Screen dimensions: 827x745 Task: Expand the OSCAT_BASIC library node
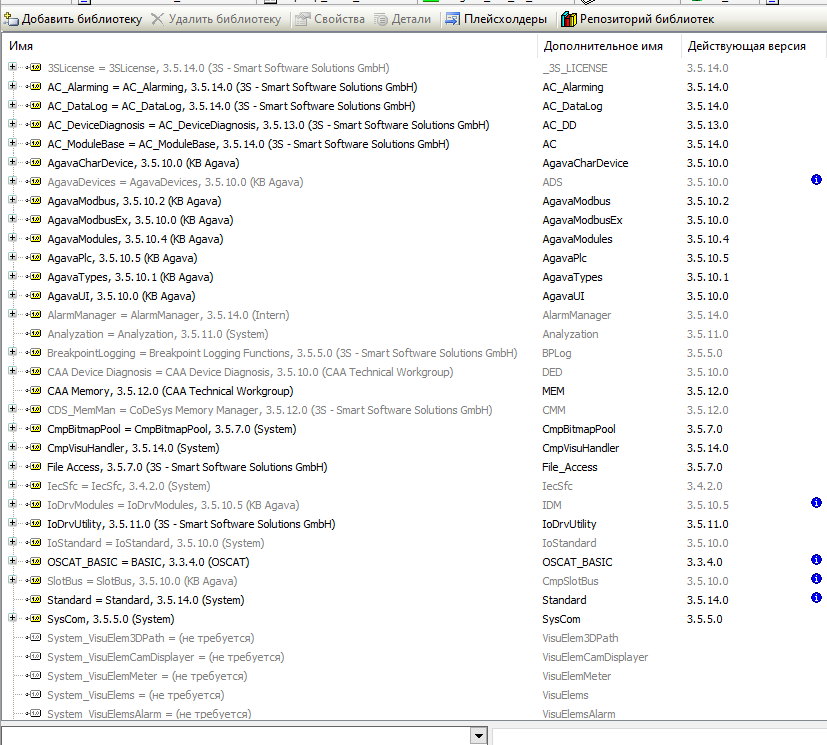(12, 560)
